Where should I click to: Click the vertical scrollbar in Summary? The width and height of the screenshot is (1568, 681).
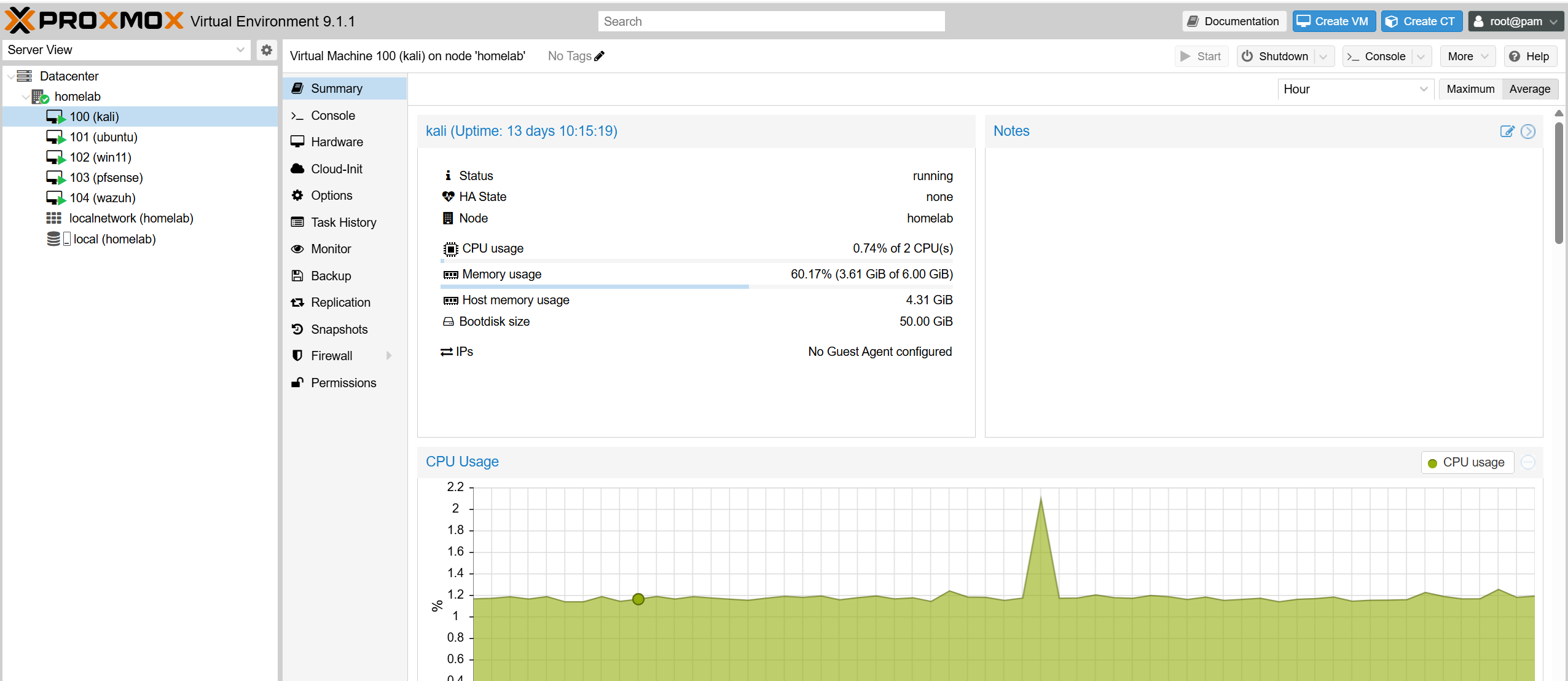[x=1559, y=183]
